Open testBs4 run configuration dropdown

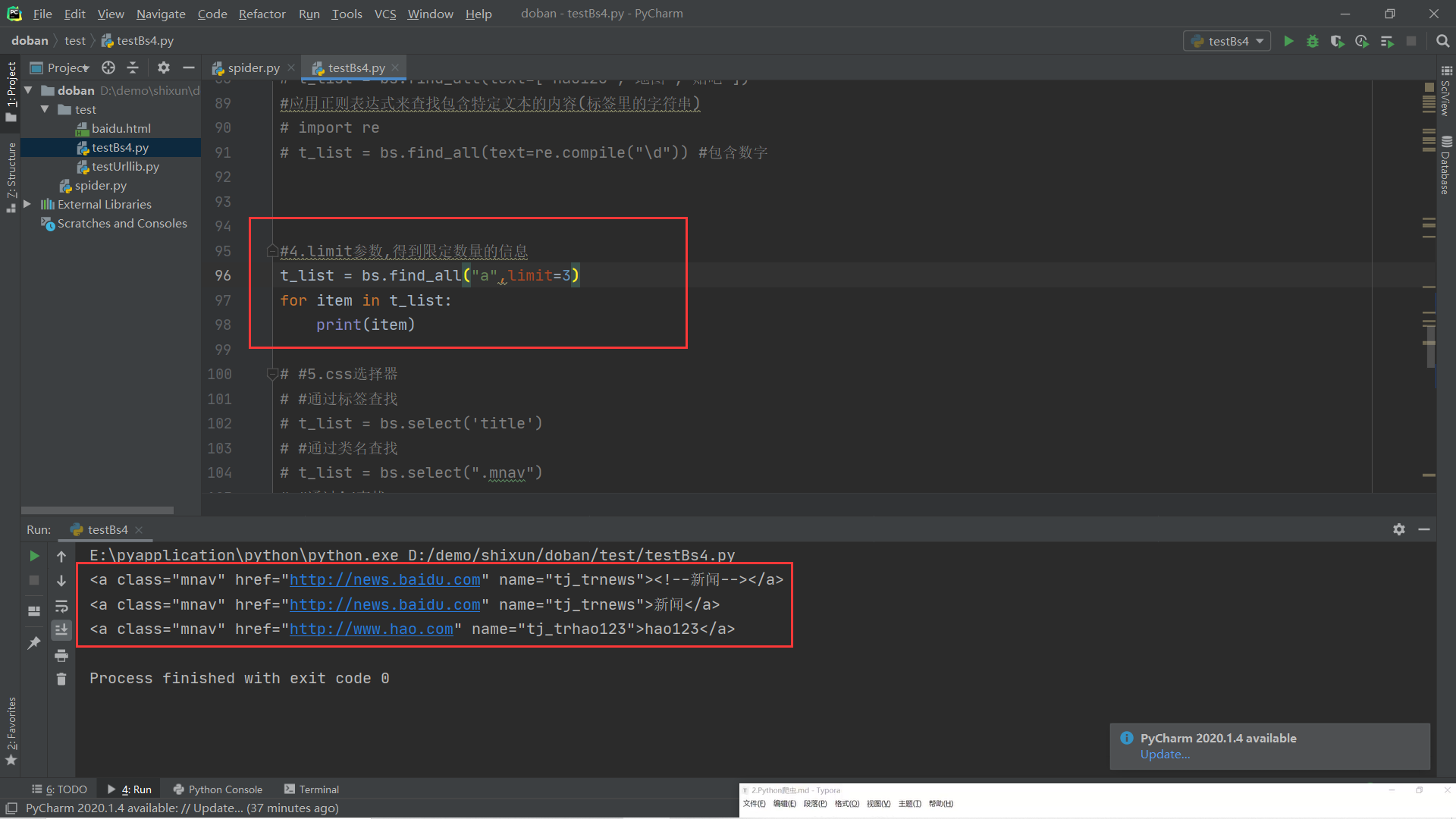coord(1228,41)
